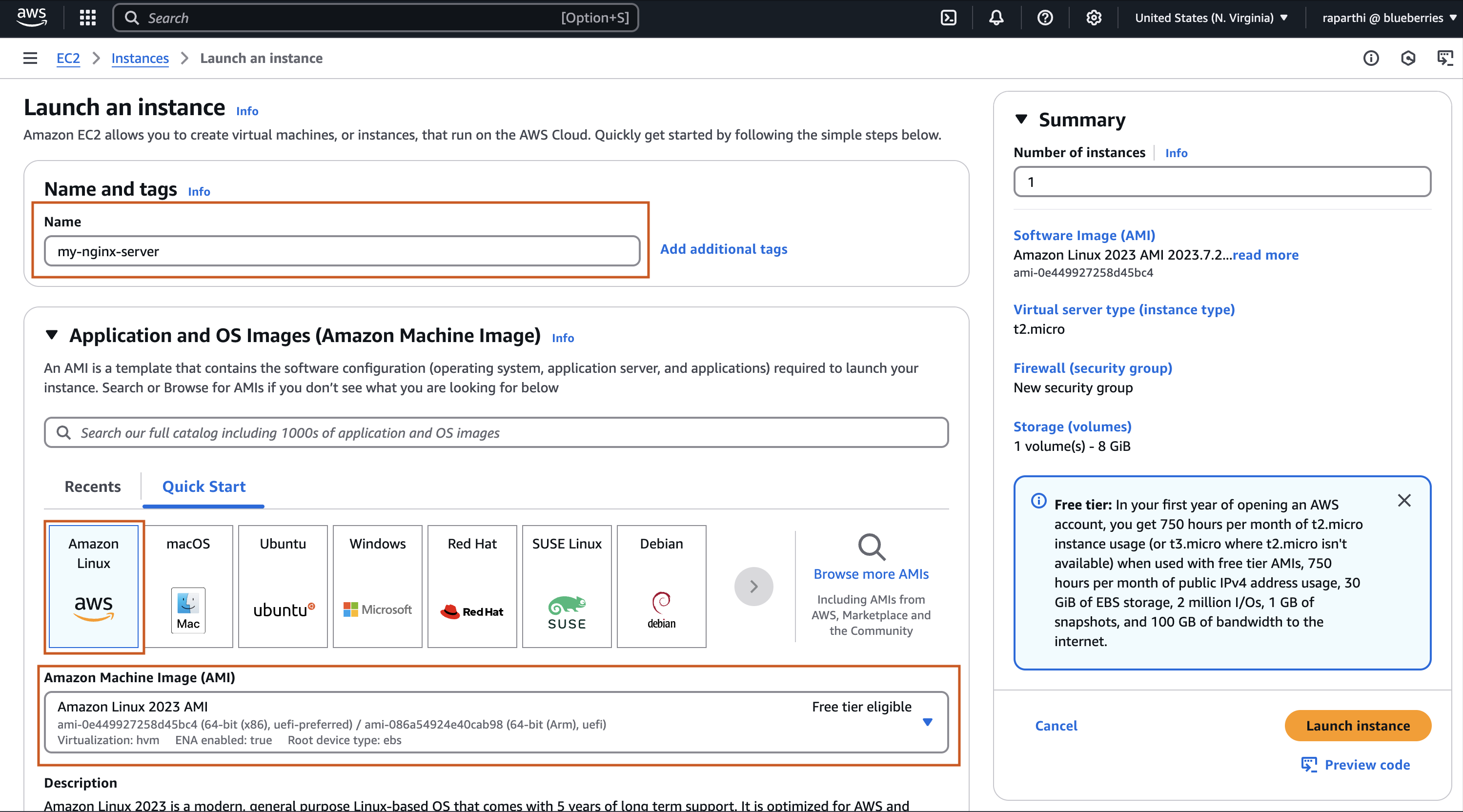Click the hexagon icon beside info circle
This screenshot has width=1463, height=812.
(x=1408, y=58)
